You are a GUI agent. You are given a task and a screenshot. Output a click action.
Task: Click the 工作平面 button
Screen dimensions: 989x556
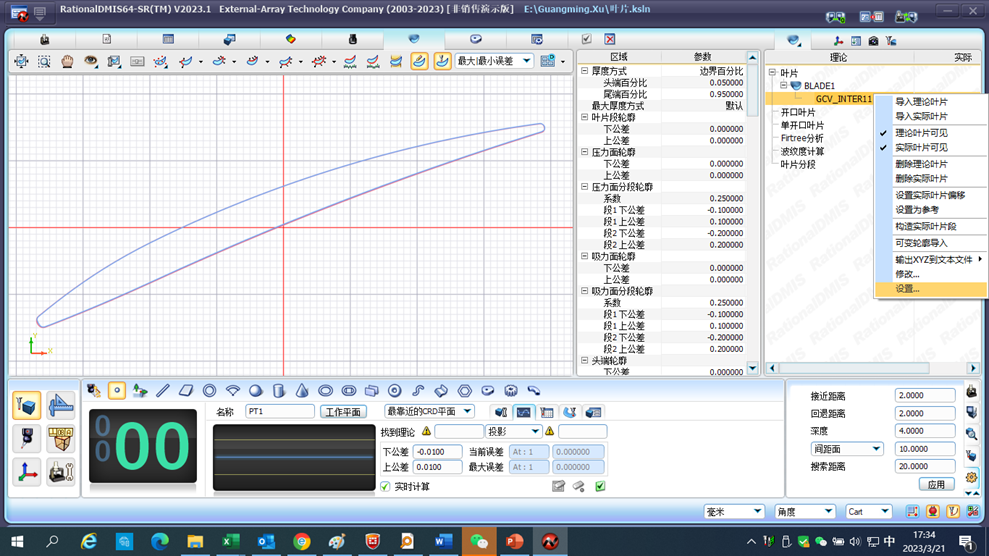(x=345, y=411)
